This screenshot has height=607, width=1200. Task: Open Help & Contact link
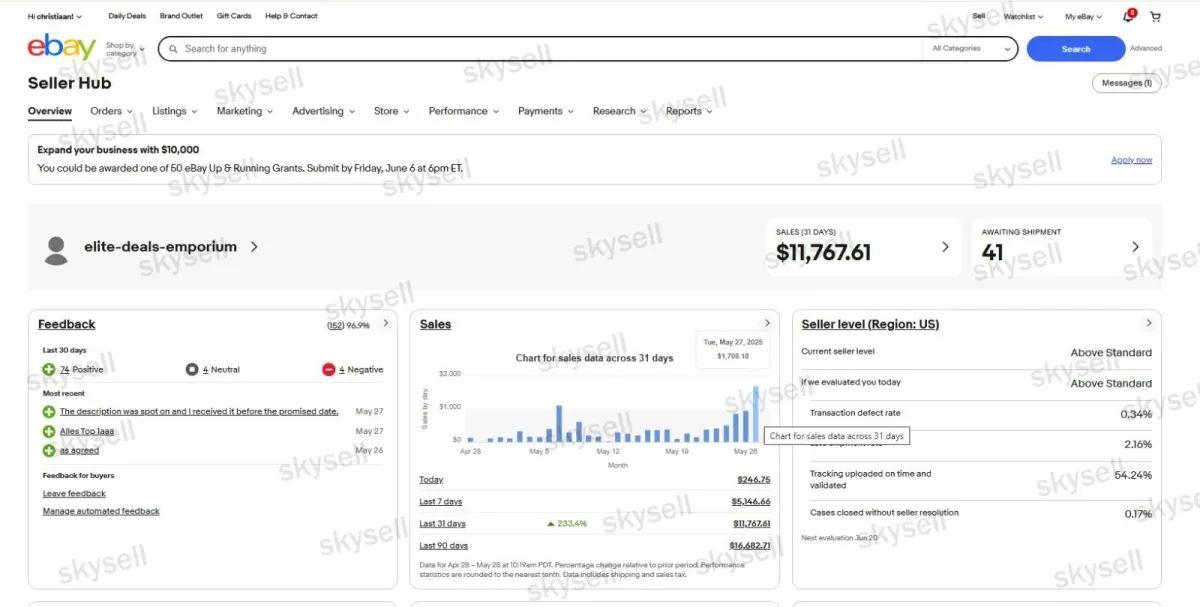click(291, 16)
